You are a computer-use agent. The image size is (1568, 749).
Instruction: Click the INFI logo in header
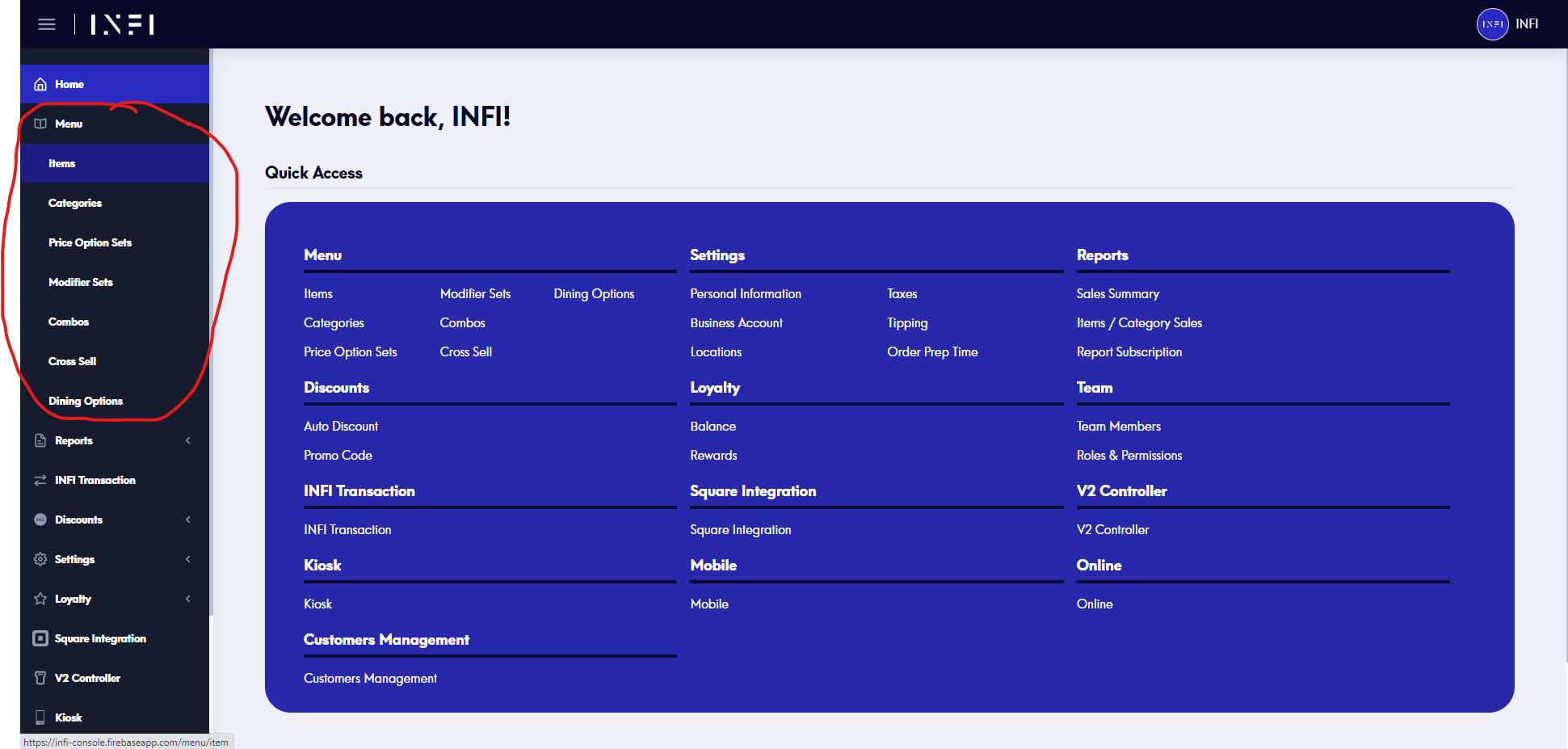point(123,24)
